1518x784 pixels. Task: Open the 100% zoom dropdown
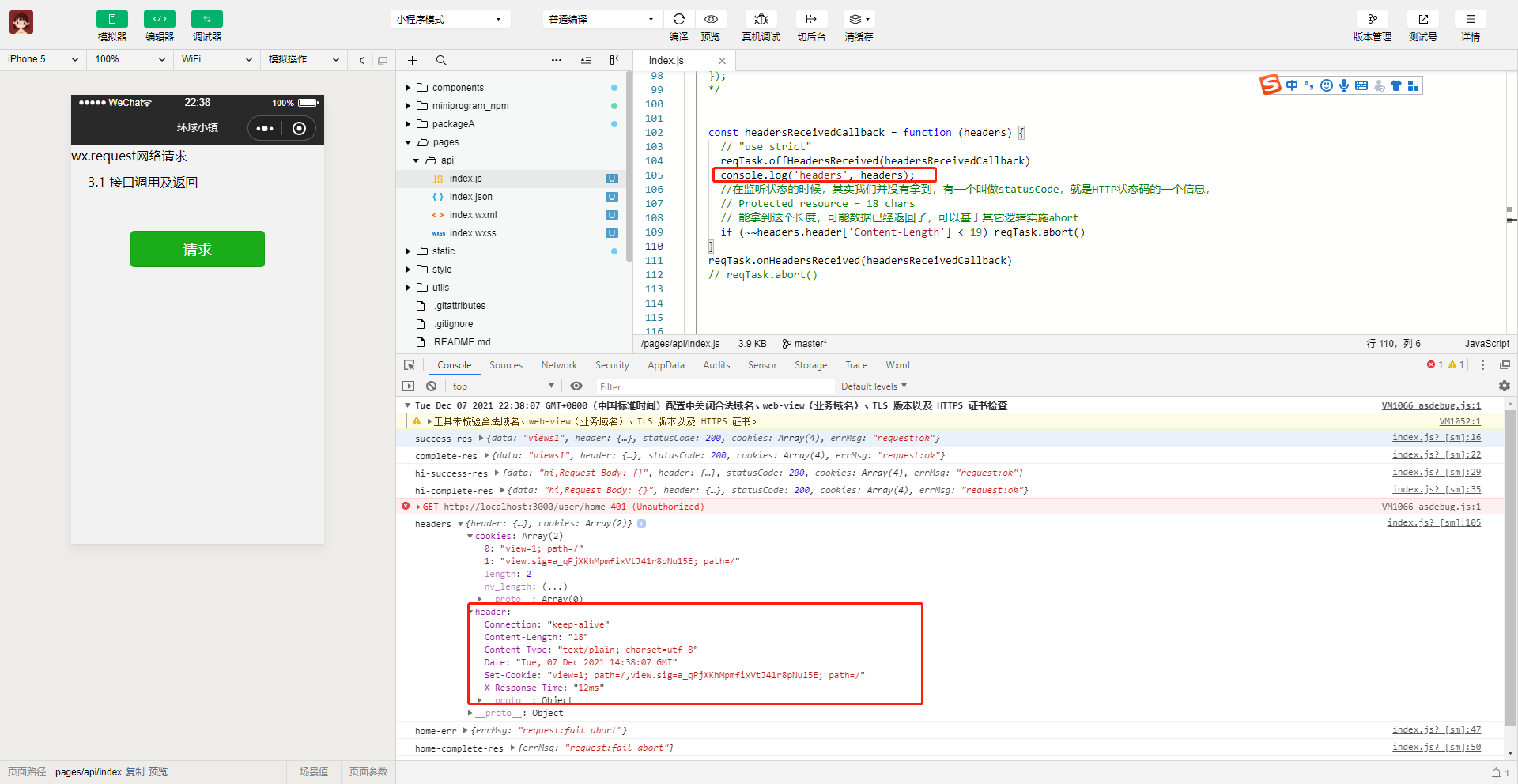130,59
